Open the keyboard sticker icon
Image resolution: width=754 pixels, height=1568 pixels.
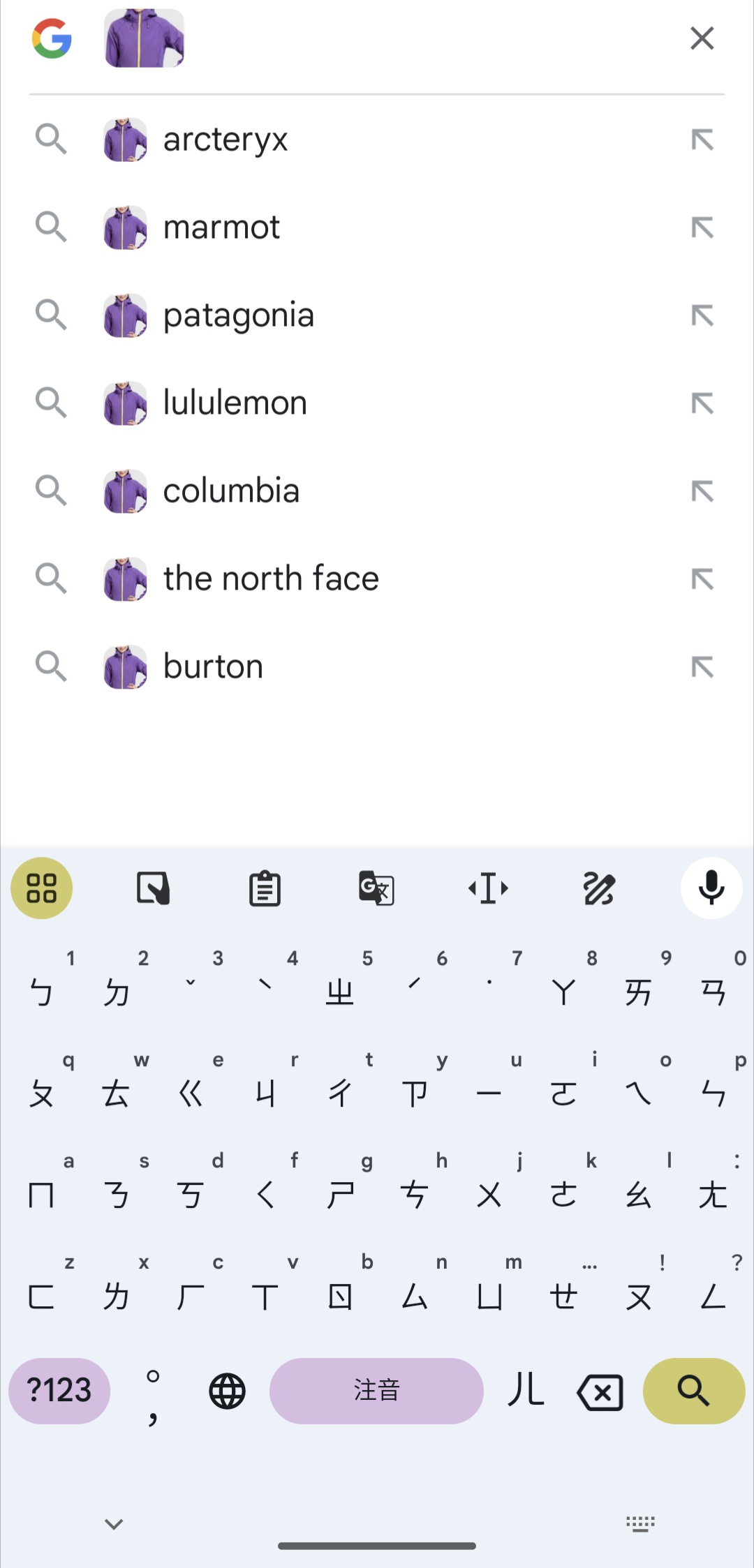pyautogui.click(x=153, y=888)
